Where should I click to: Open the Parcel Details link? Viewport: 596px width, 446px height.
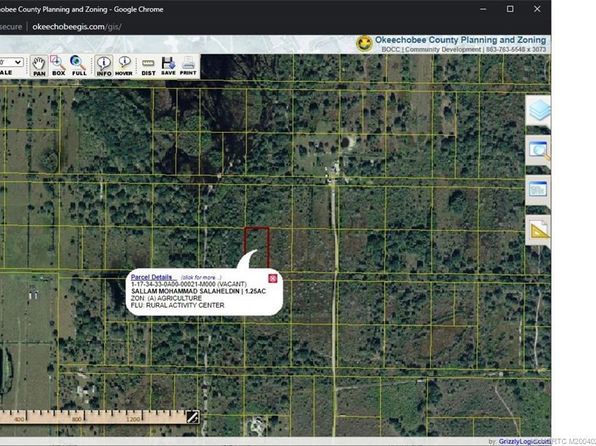151,277
